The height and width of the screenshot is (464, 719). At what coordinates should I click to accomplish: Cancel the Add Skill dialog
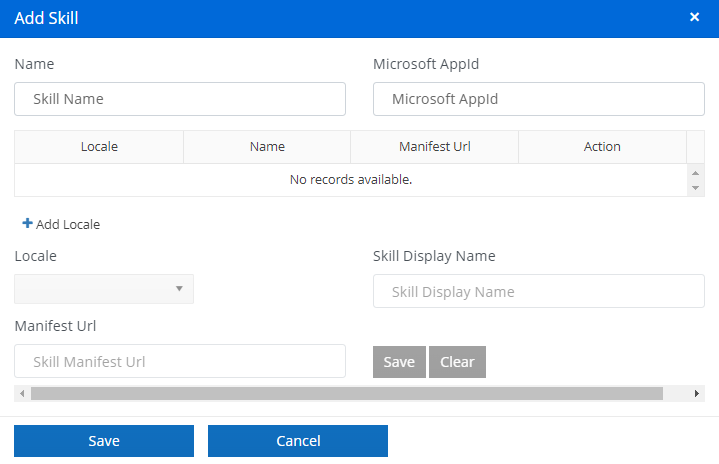(x=298, y=441)
